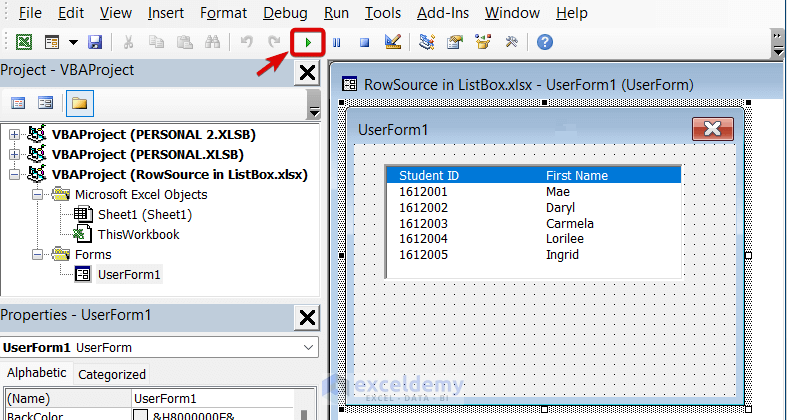Viewport: 787px width, 420px height.
Task: Open the UserForm1 object dropdown in Properties
Action: click(308, 348)
